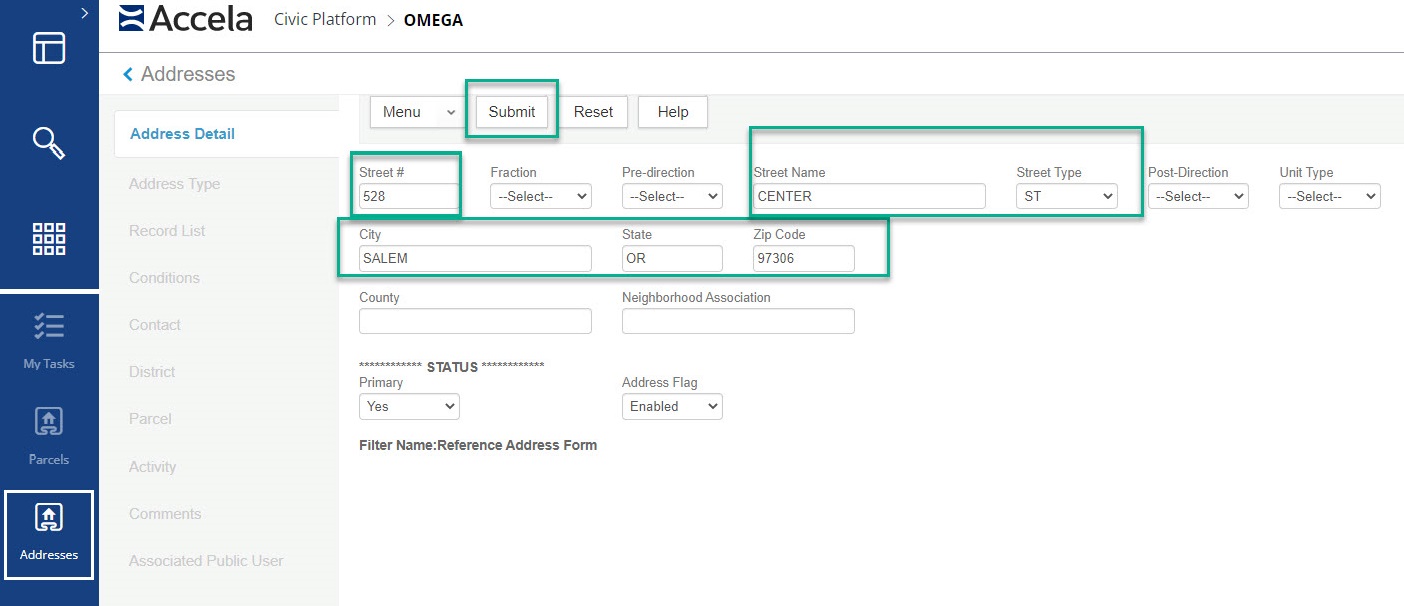
Task: Open the Primary Yes dropdown
Action: (x=408, y=407)
